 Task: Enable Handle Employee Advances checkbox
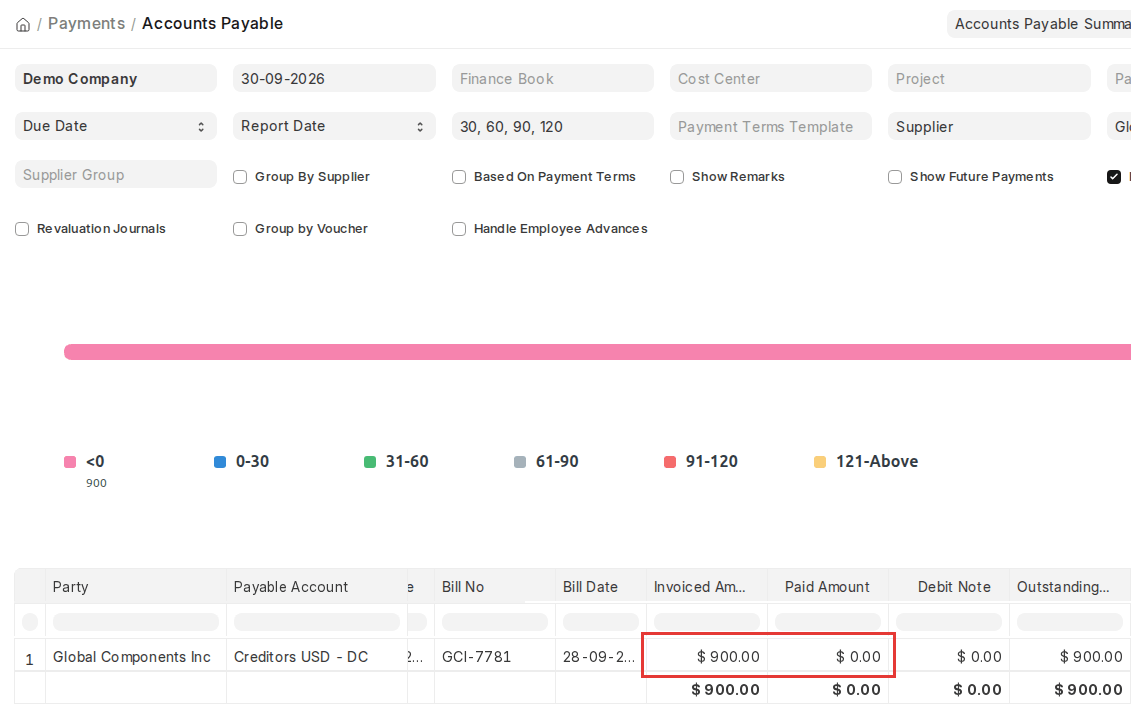point(459,229)
